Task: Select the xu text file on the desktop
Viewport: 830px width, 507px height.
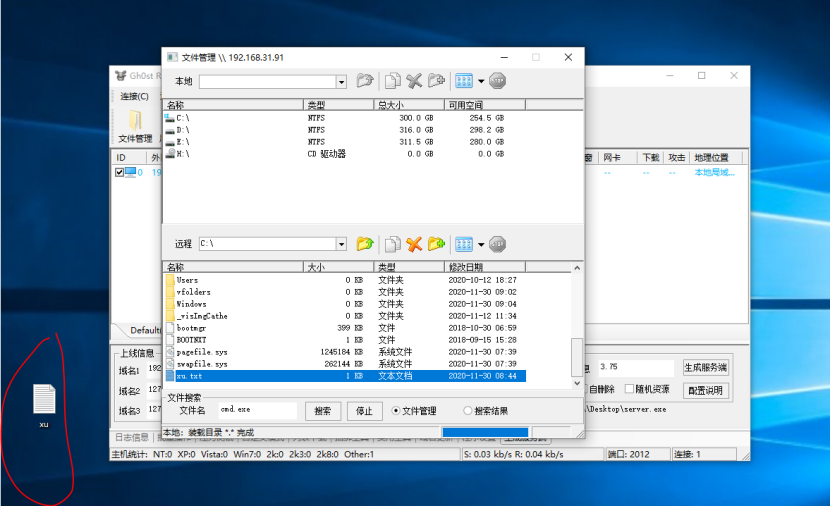Action: pos(44,405)
